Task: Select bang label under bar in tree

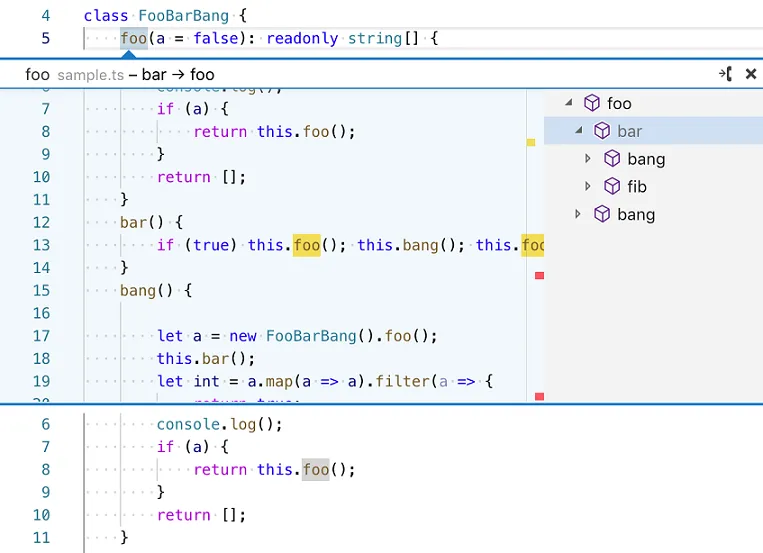Action: pos(646,159)
